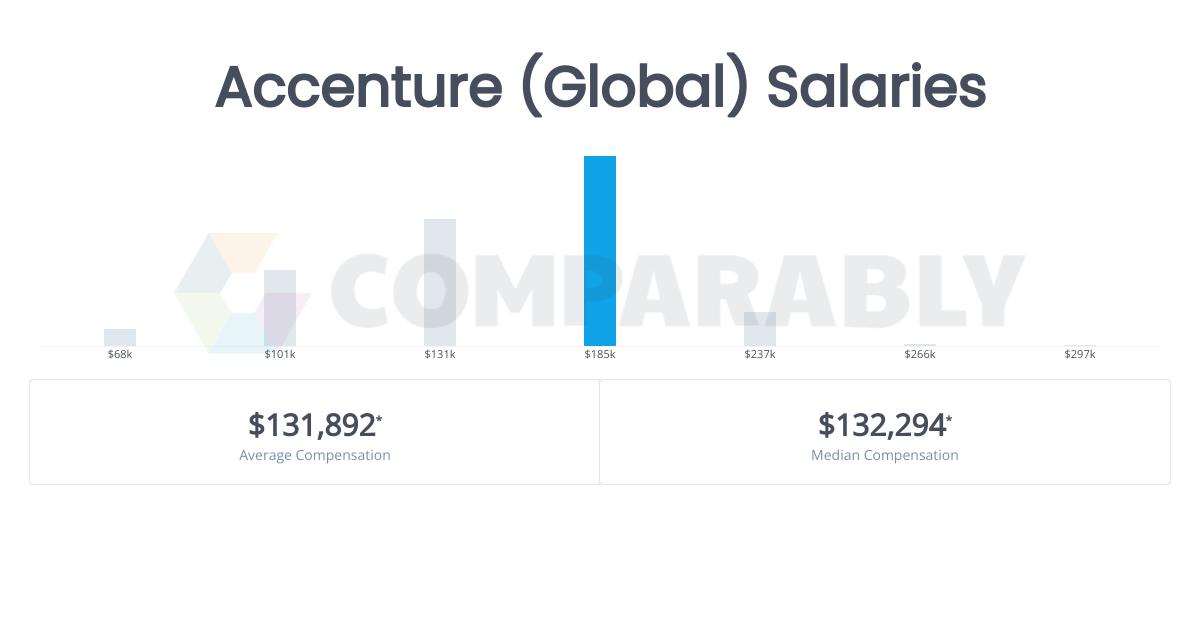The height and width of the screenshot is (630, 1200).
Task: Click the $68k axis label
Action: click(x=120, y=354)
